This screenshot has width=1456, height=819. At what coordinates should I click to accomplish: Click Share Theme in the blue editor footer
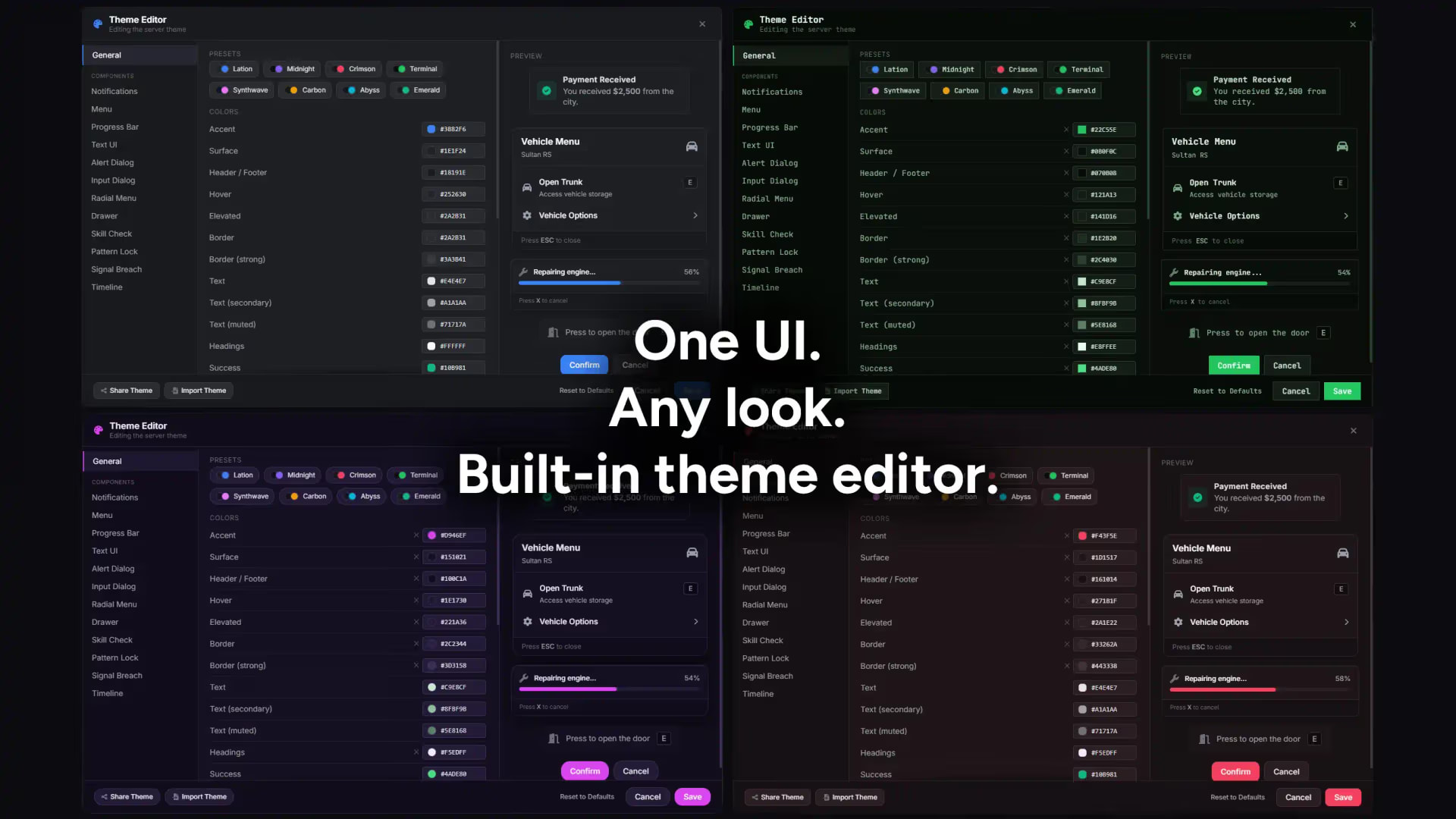[x=127, y=391]
